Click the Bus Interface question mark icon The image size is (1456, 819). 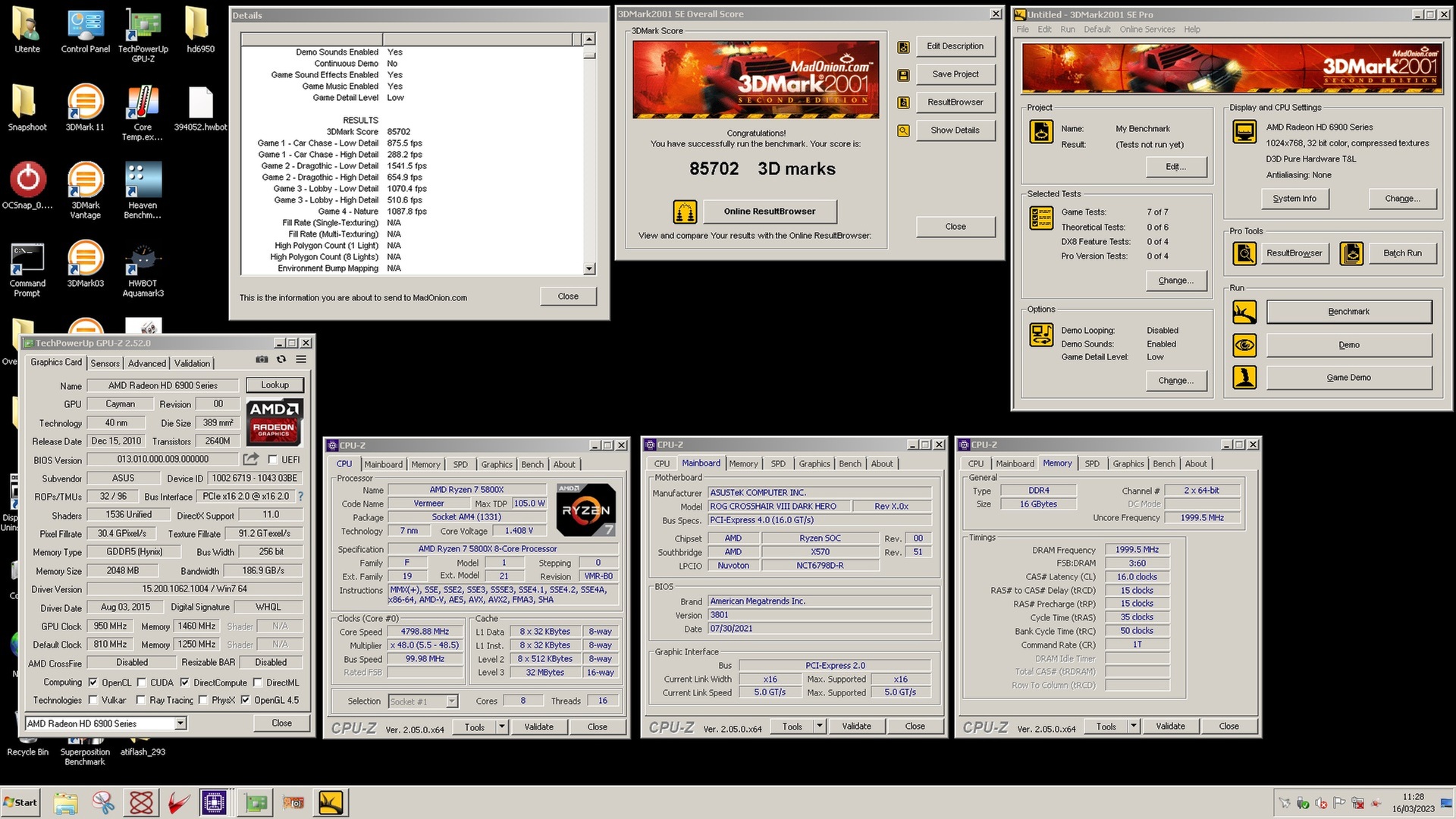click(x=301, y=497)
